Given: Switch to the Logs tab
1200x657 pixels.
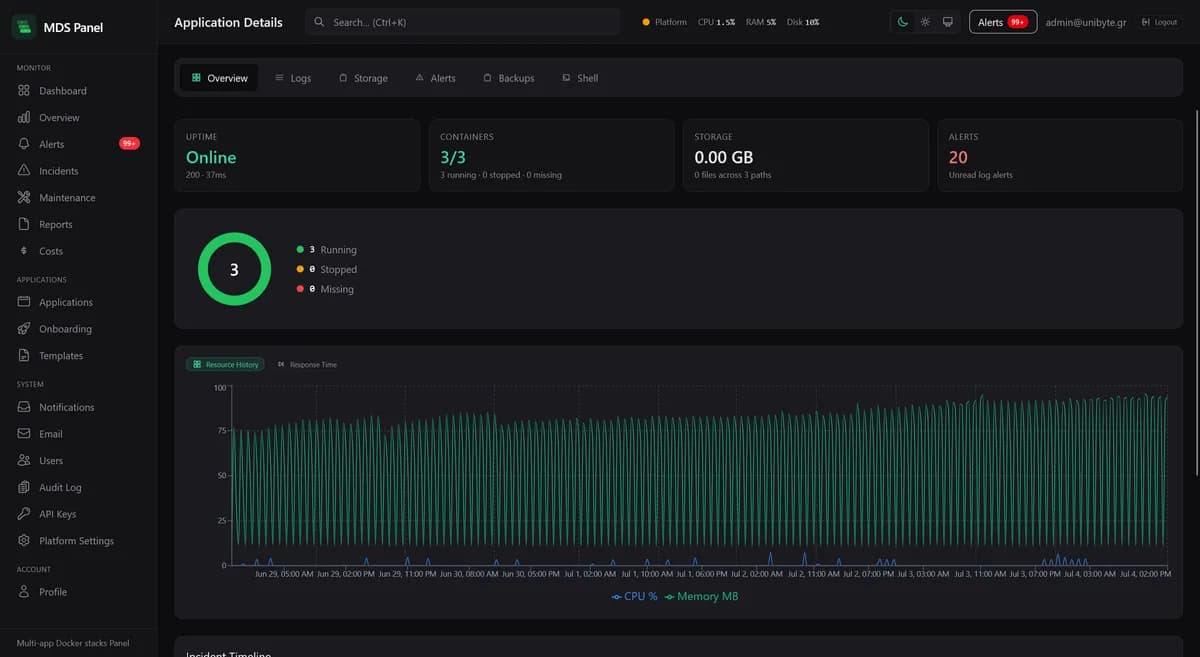Looking at the screenshot, I should coord(293,78).
